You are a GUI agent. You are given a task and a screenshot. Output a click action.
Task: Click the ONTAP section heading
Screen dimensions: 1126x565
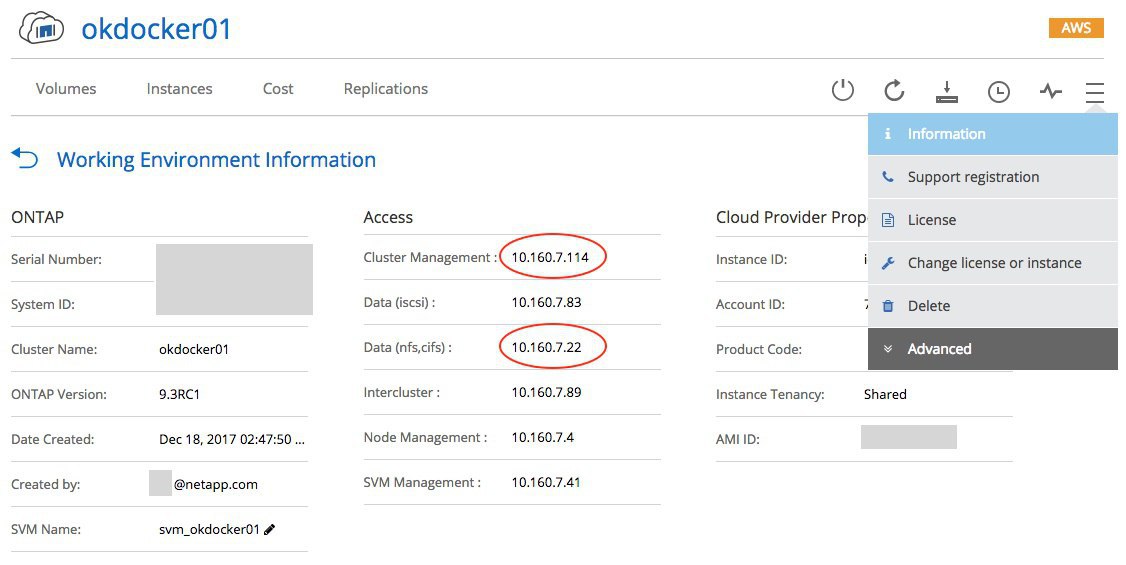[x=37, y=218]
